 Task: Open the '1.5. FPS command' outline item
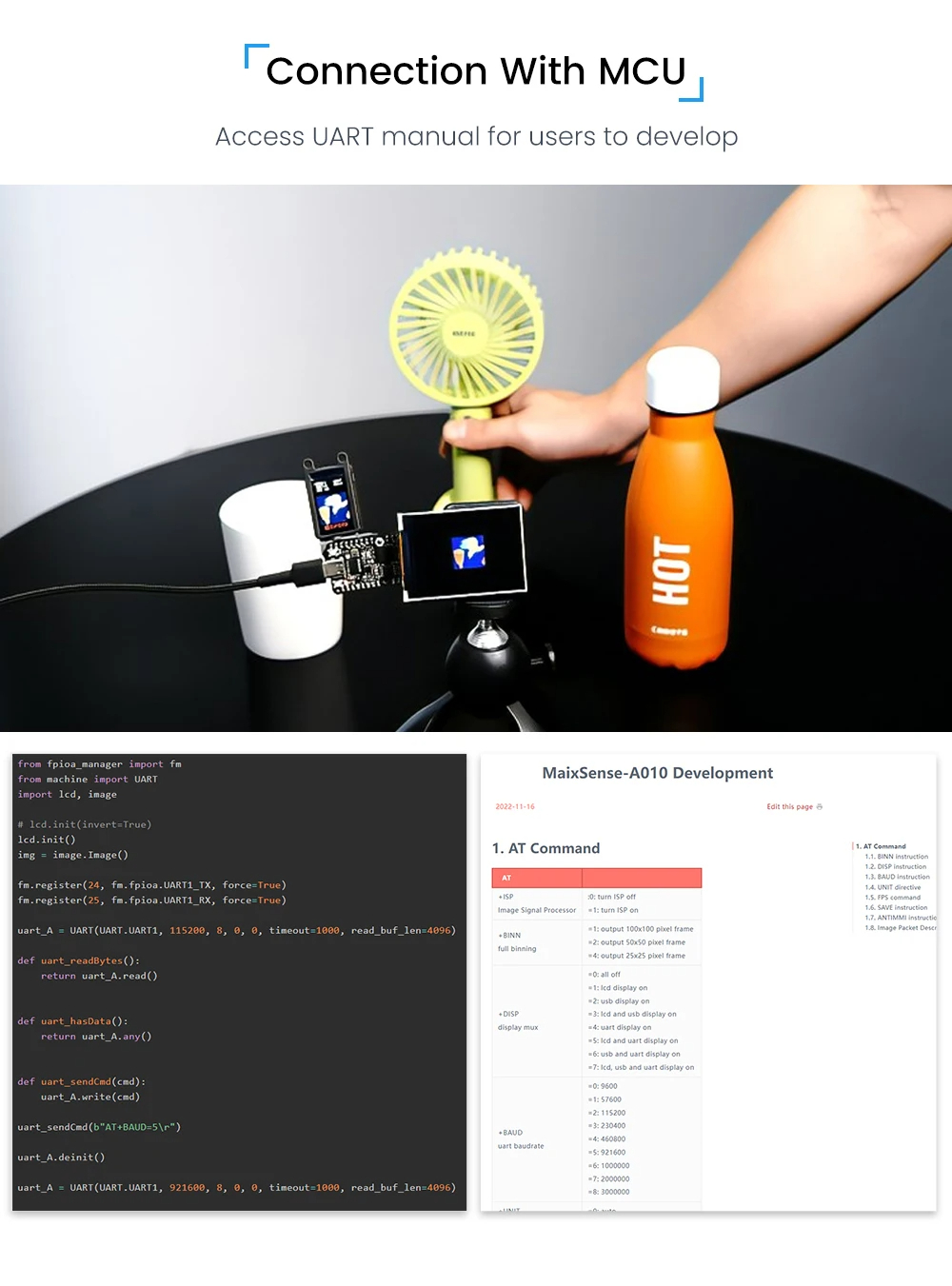pyautogui.click(x=892, y=898)
